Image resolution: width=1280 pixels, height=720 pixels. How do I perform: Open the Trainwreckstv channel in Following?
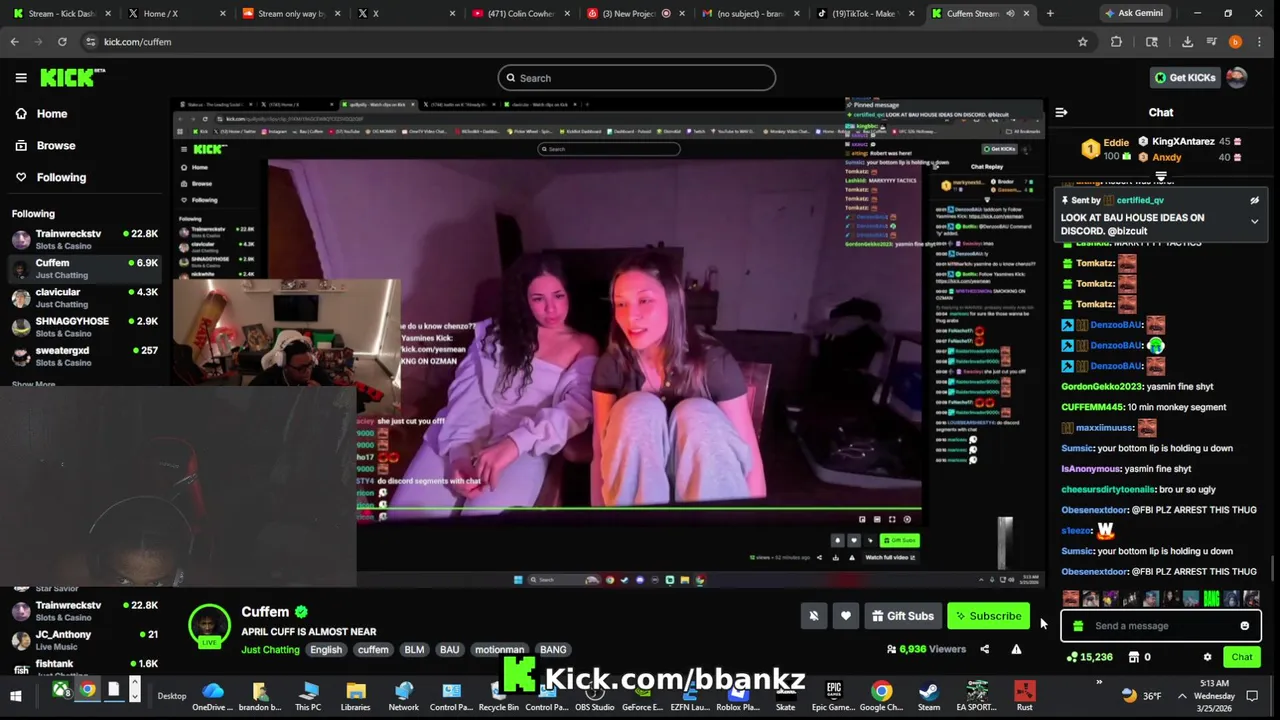click(x=85, y=239)
